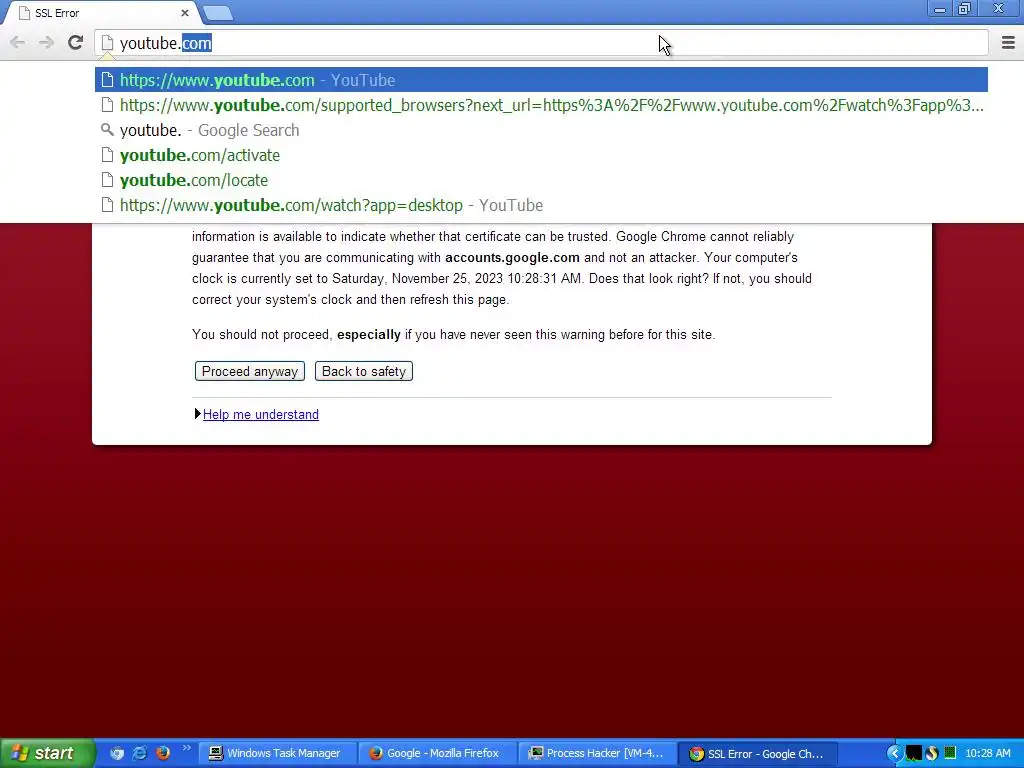This screenshot has width=1024, height=768.
Task: Click the Proceed anyway button
Action: [249, 371]
